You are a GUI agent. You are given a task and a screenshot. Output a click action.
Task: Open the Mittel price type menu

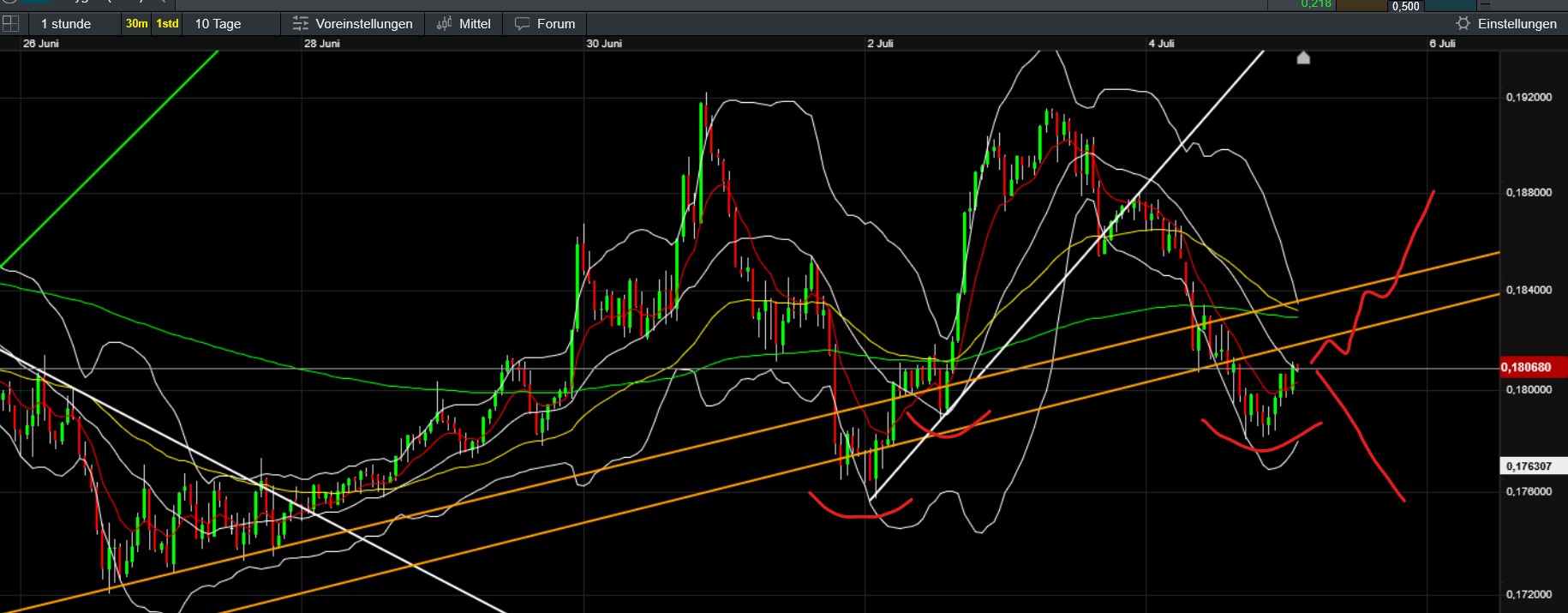click(464, 24)
